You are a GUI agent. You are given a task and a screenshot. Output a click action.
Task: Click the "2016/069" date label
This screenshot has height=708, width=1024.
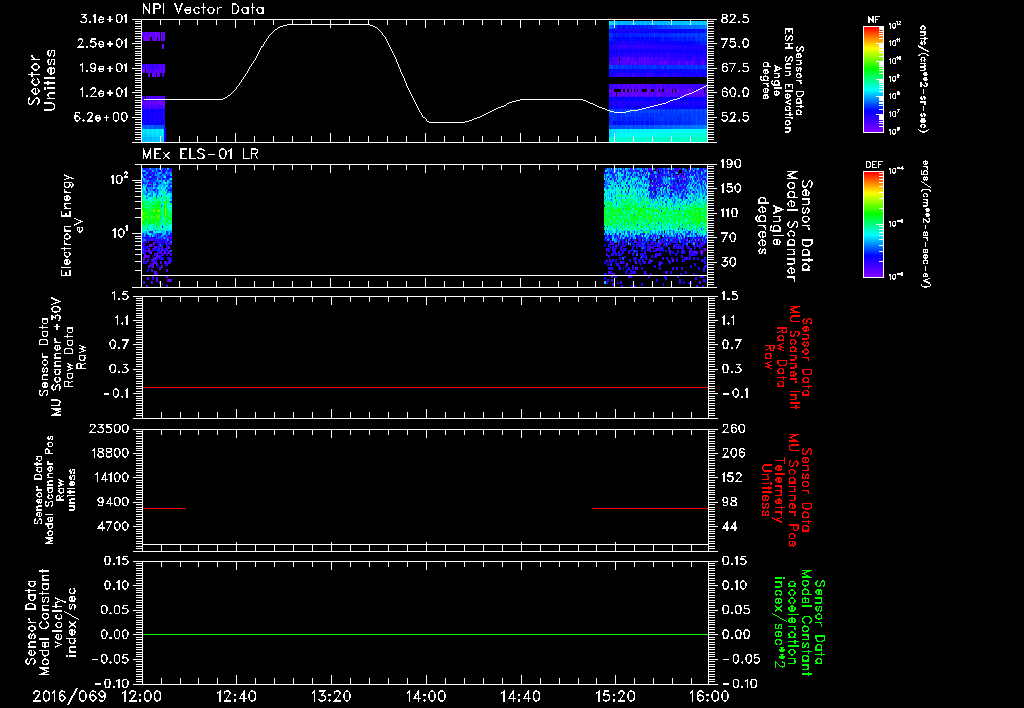coord(69,696)
